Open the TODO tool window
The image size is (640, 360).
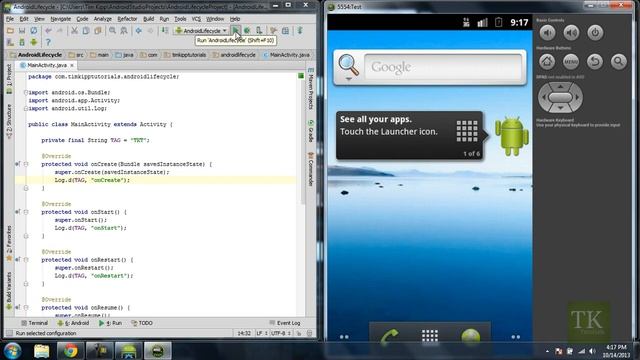click(x=142, y=323)
